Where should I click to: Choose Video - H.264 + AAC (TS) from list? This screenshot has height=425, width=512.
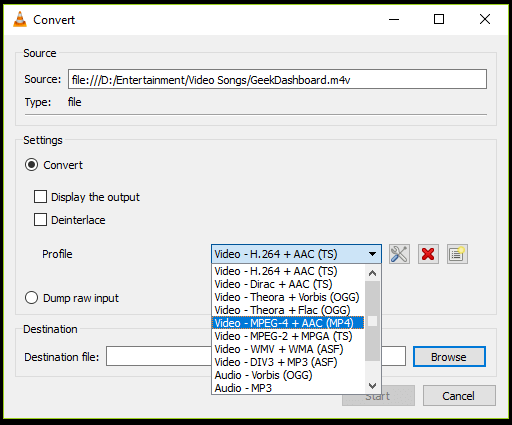coord(288,271)
